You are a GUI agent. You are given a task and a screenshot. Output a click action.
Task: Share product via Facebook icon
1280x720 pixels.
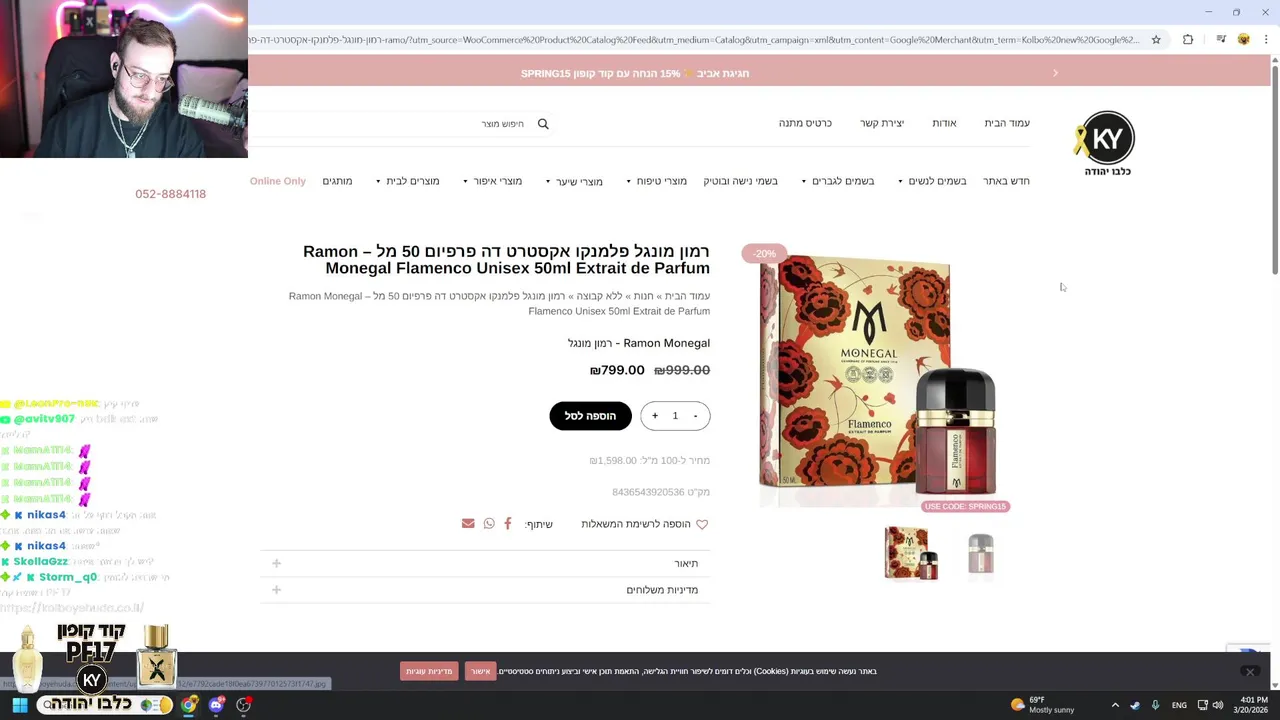(508, 524)
